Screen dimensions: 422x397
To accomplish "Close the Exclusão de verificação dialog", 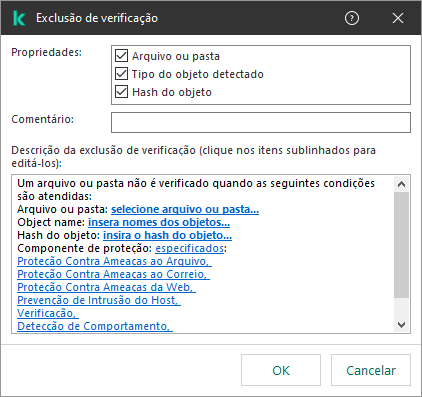I will (x=398, y=18).
